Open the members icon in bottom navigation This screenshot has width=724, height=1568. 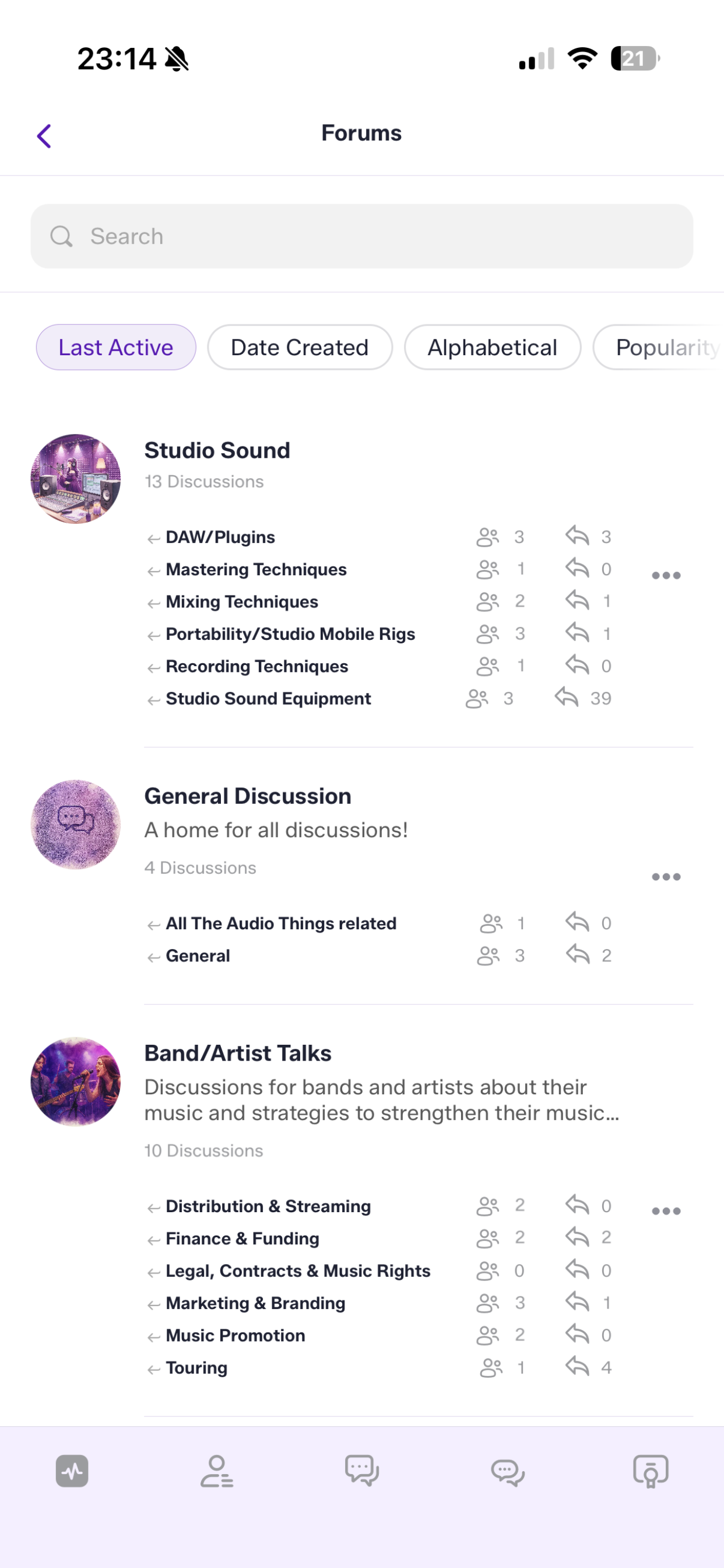coord(217,1471)
